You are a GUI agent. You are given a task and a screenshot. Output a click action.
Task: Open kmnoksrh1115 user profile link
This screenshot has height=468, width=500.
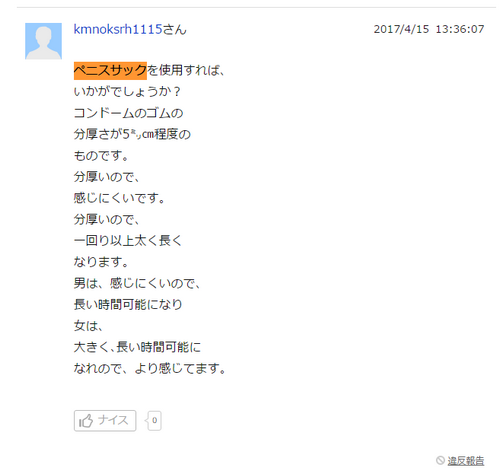coord(118,29)
